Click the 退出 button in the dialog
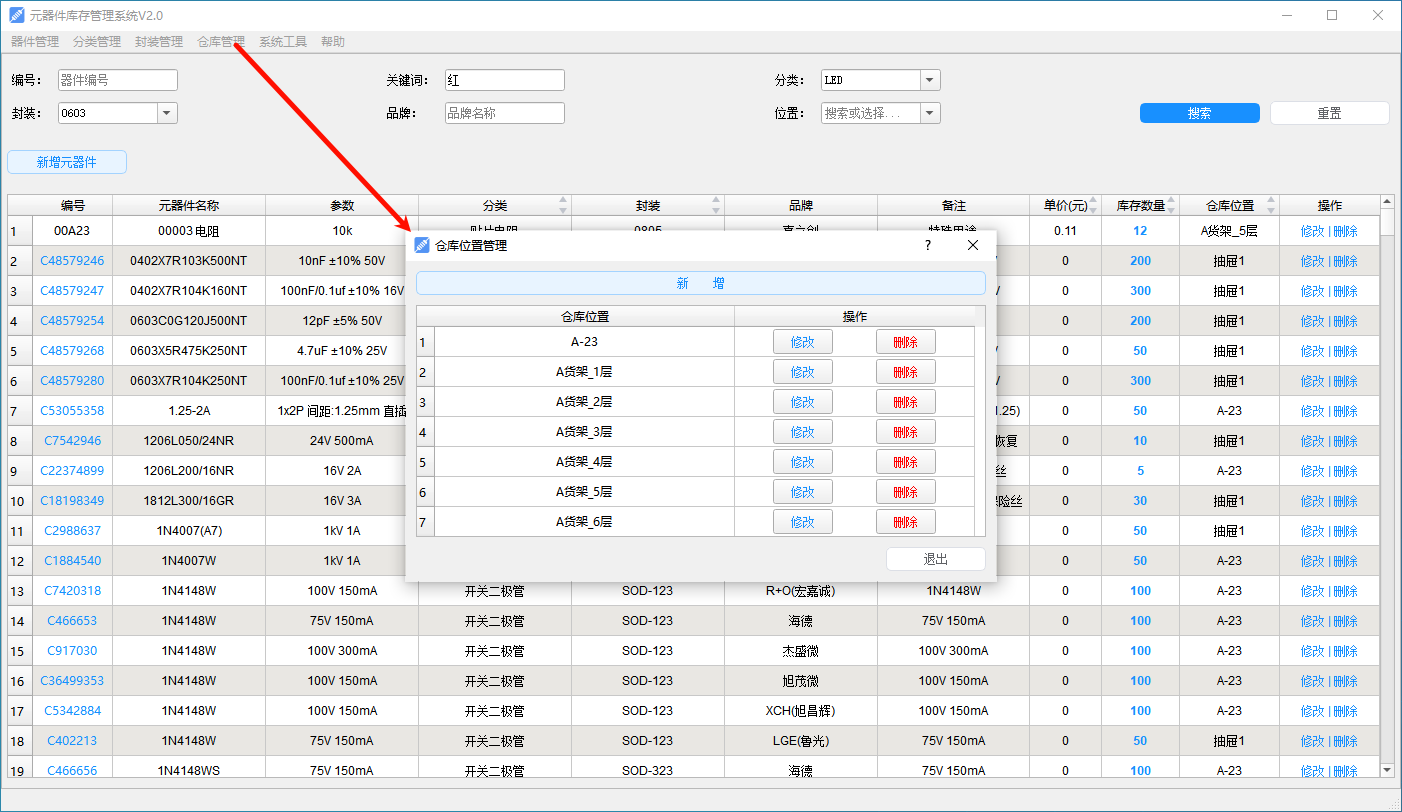Screen dimensions: 1402x812 (936, 559)
